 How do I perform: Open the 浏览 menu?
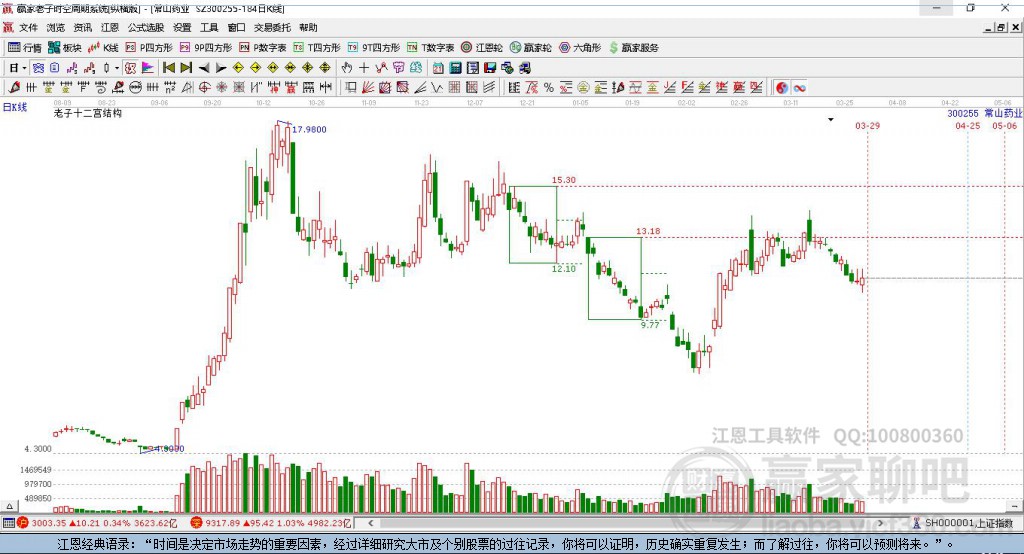point(56,27)
